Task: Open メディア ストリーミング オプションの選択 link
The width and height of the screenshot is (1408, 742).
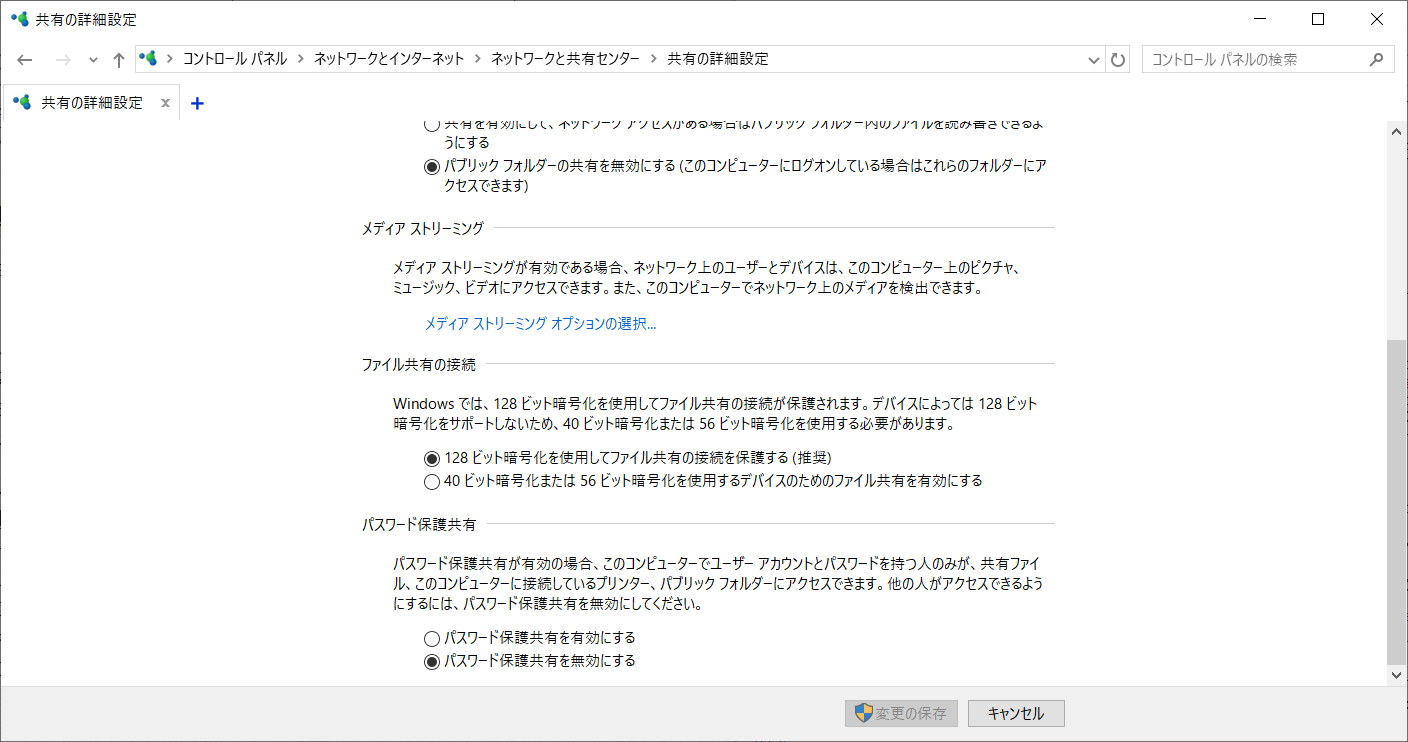Action: point(540,324)
